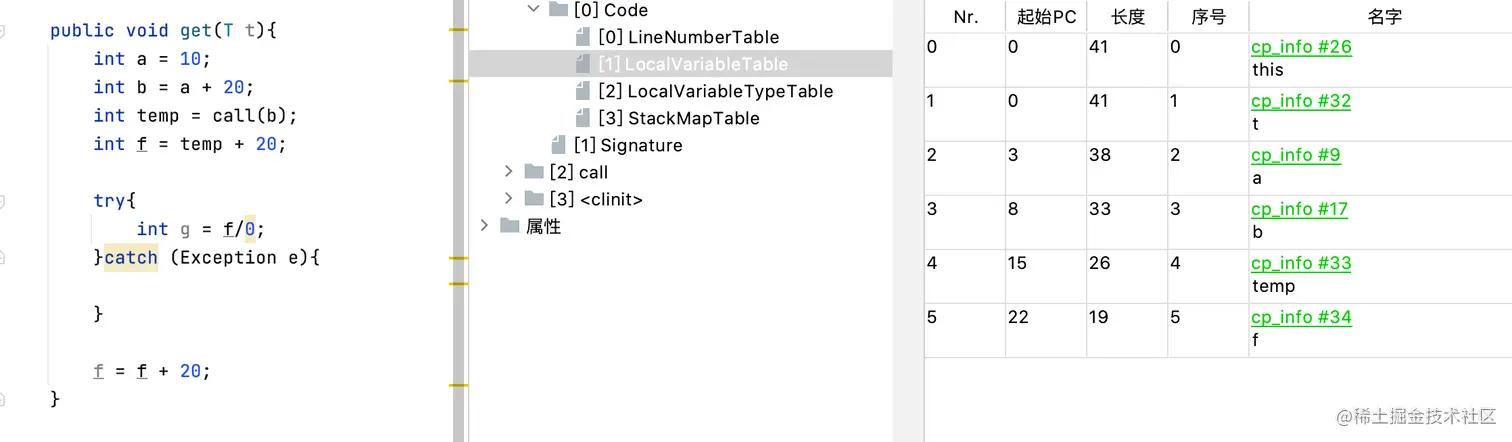Viewport: 1512px width, 442px height.
Task: Open the cp_info #26 link
Action: tap(1301, 47)
